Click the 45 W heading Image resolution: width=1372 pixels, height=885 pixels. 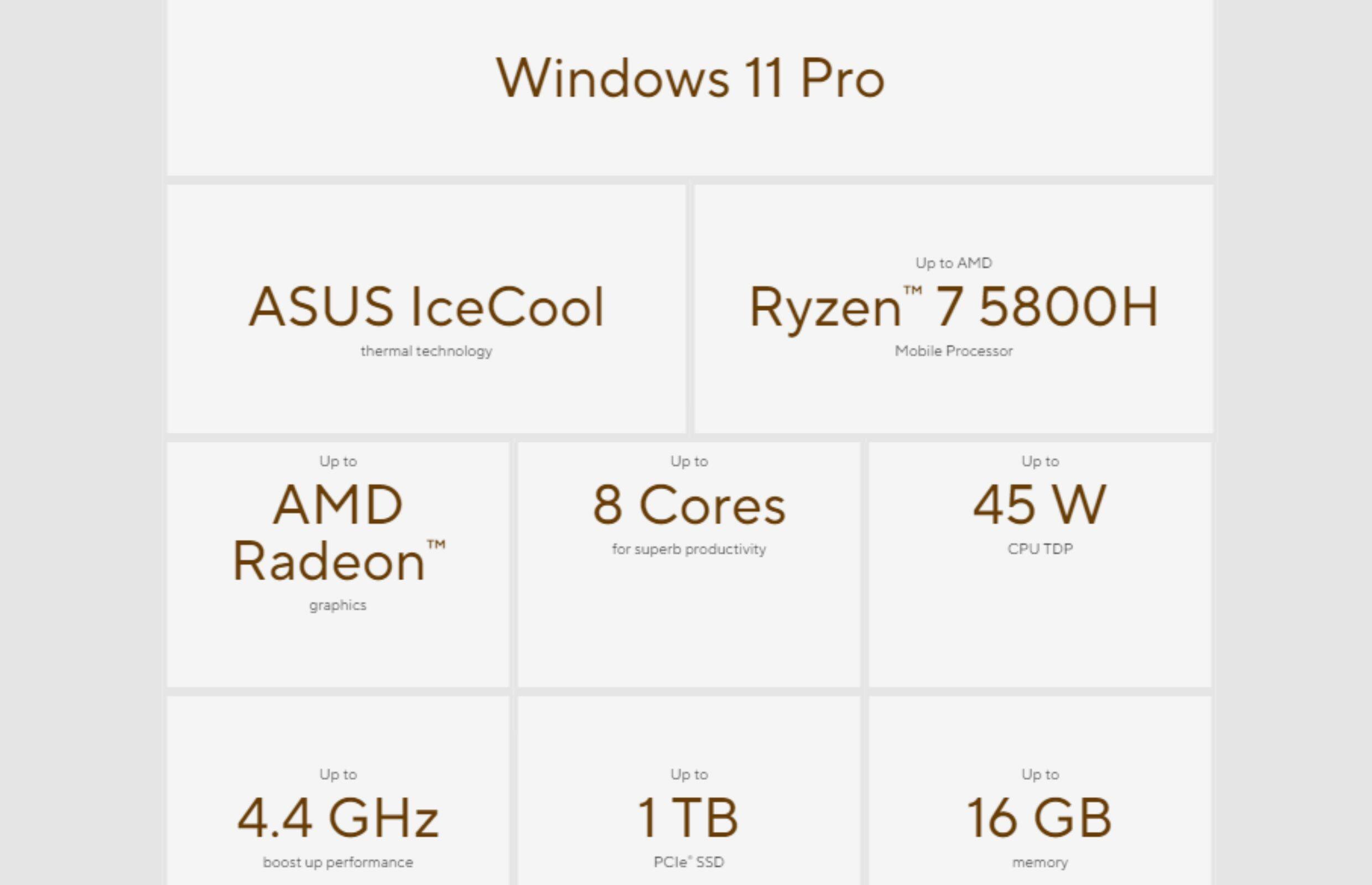coord(1039,505)
